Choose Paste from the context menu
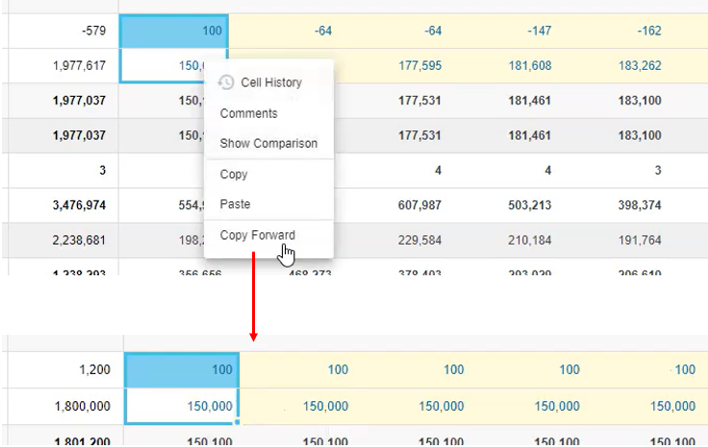Viewport: 708px width, 447px height. pyautogui.click(x=234, y=204)
